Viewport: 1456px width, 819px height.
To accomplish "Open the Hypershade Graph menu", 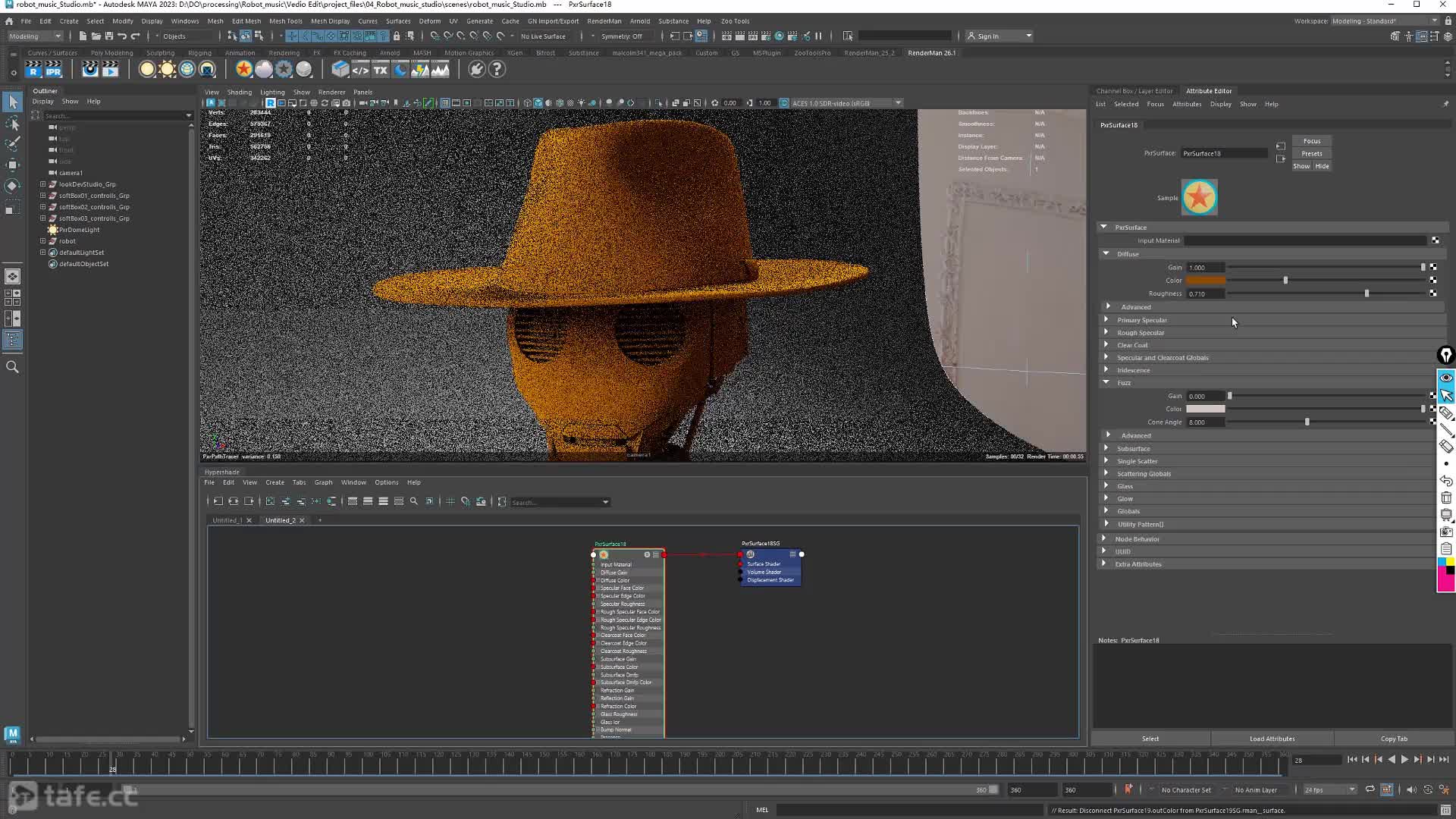I will tap(323, 482).
